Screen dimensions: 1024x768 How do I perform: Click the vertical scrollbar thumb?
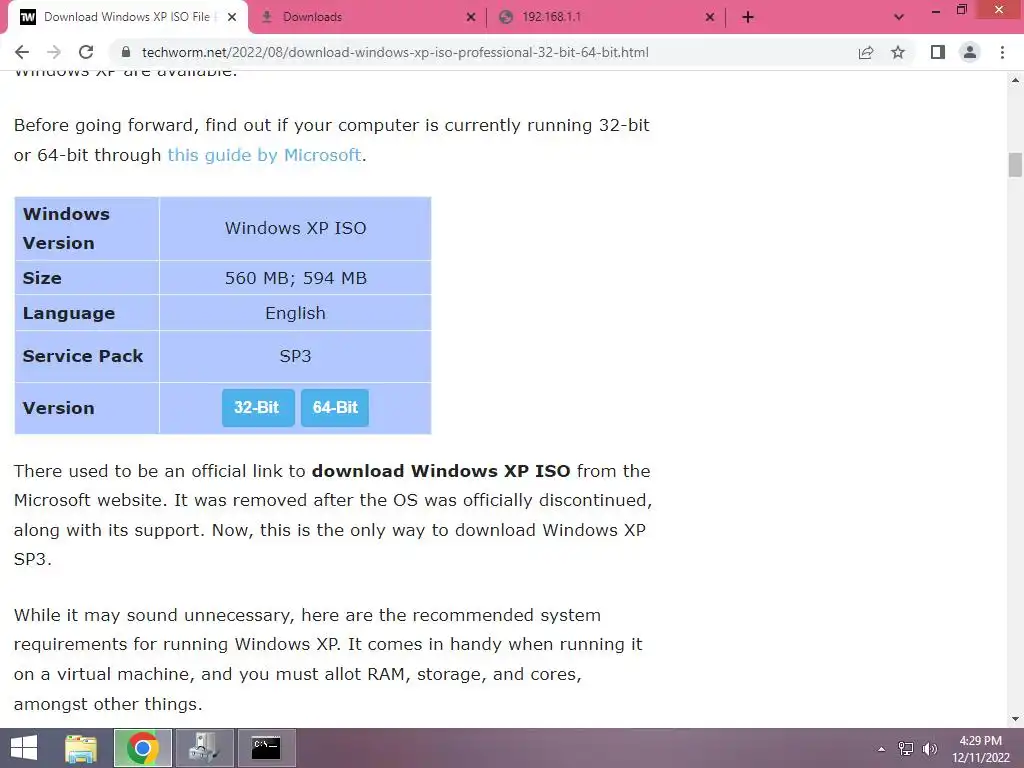[x=1015, y=165]
